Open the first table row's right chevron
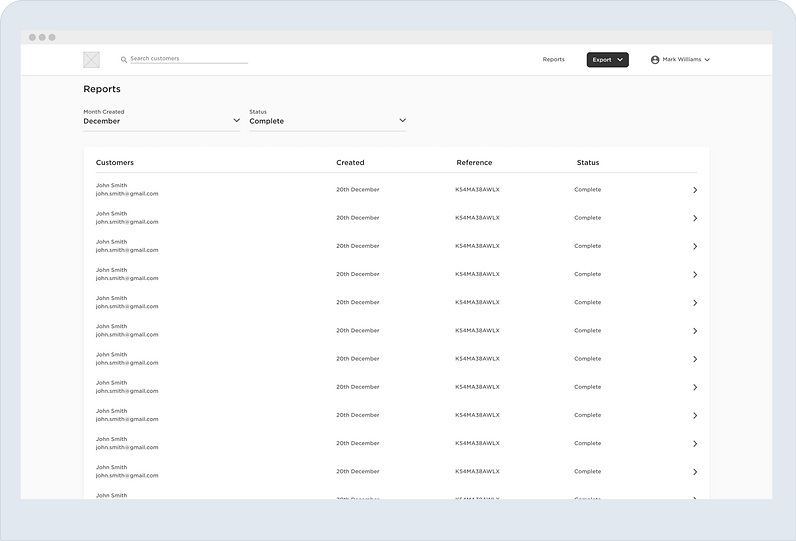The width and height of the screenshot is (796, 541). 695,190
